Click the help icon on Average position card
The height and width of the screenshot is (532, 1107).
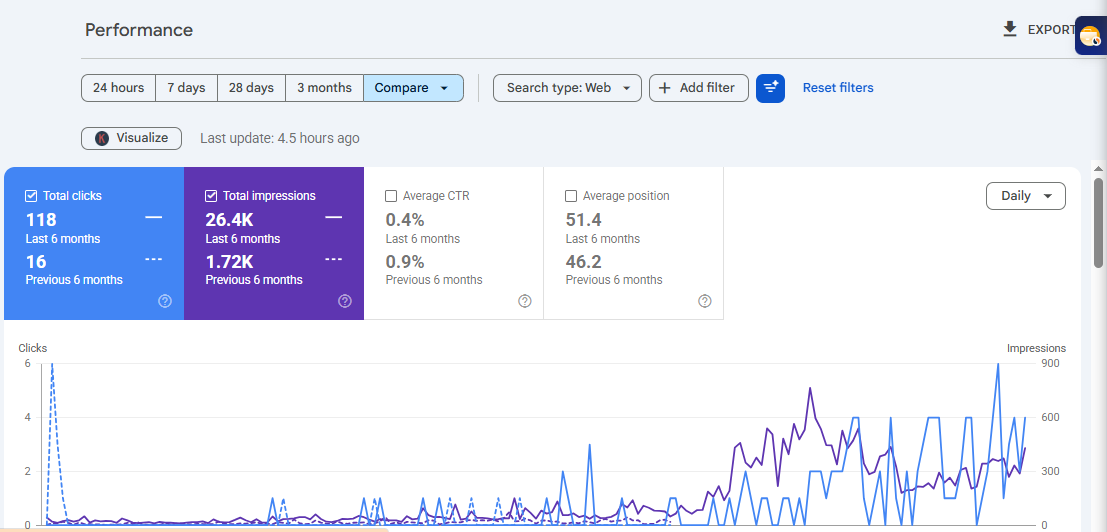click(x=705, y=301)
